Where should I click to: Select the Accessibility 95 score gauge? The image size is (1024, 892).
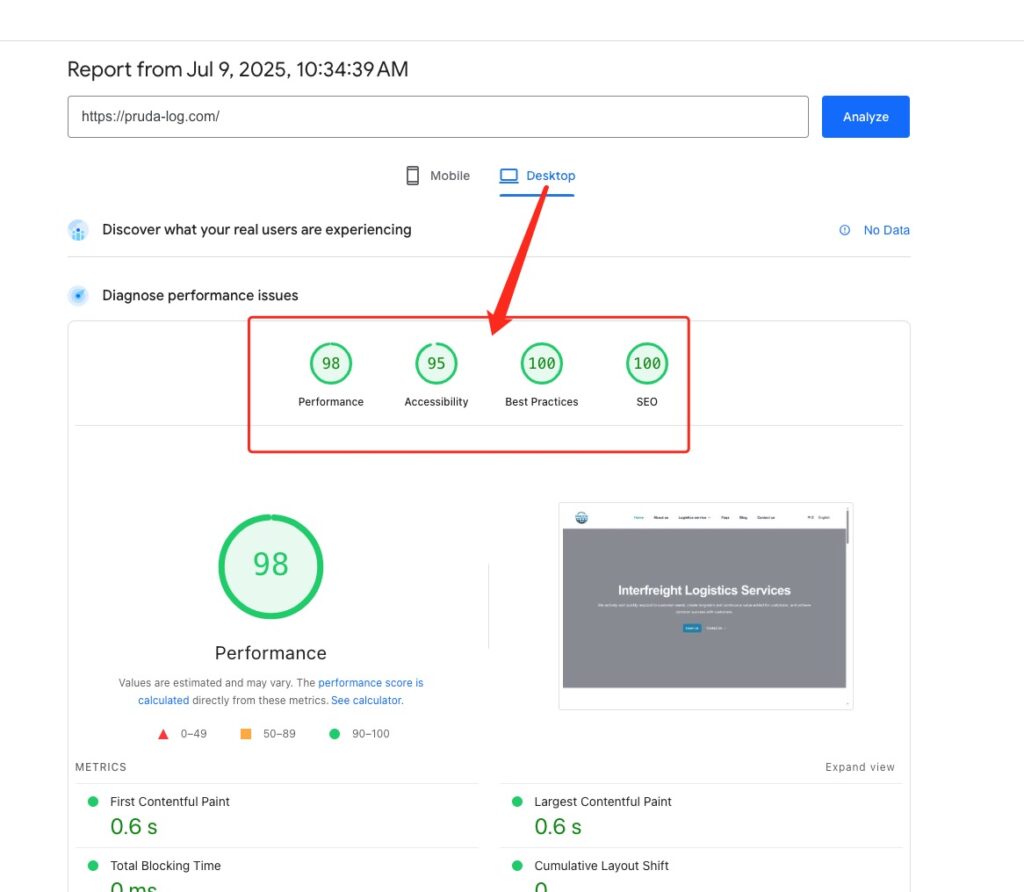(x=435, y=363)
